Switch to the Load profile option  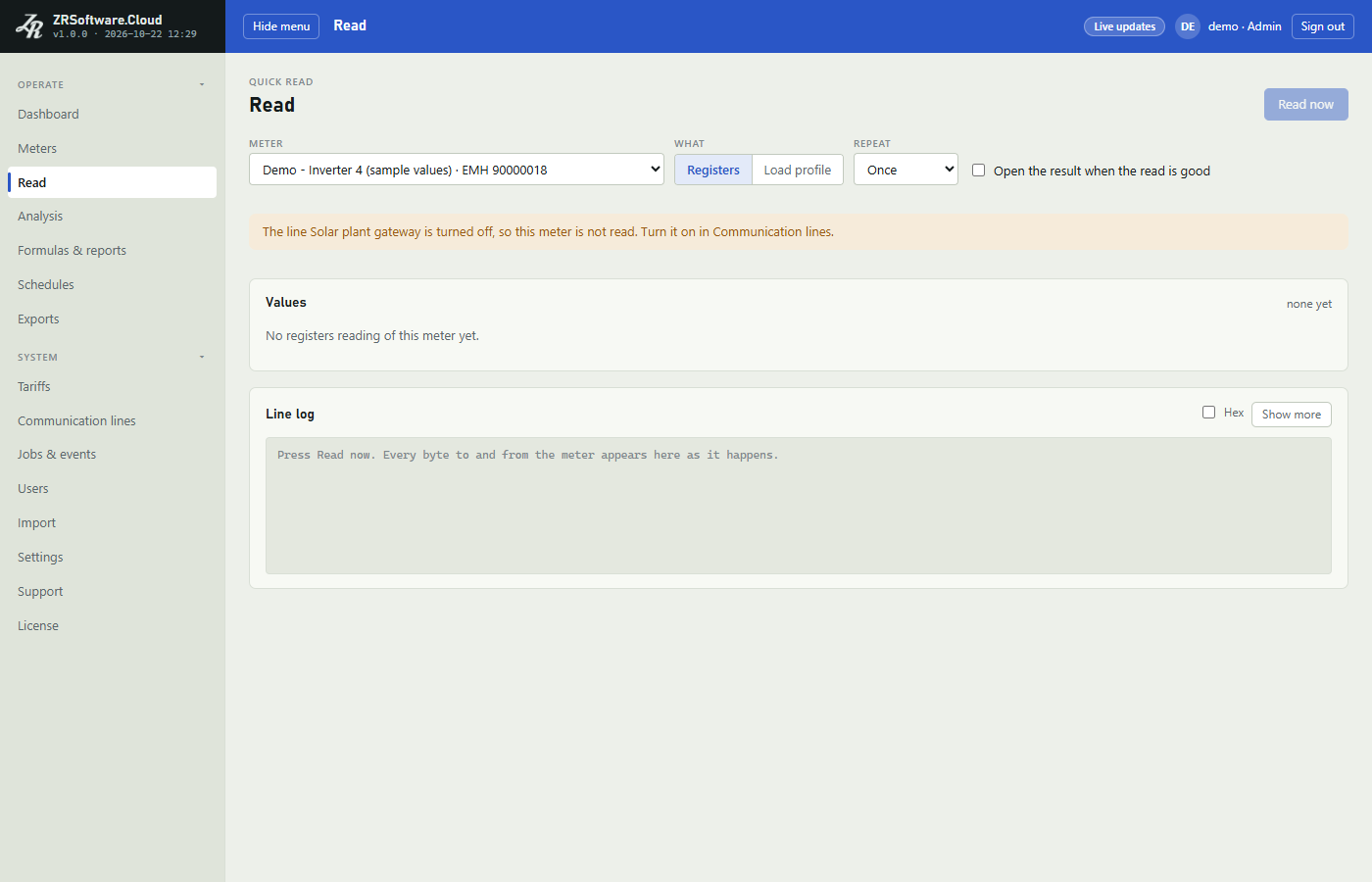[798, 170]
